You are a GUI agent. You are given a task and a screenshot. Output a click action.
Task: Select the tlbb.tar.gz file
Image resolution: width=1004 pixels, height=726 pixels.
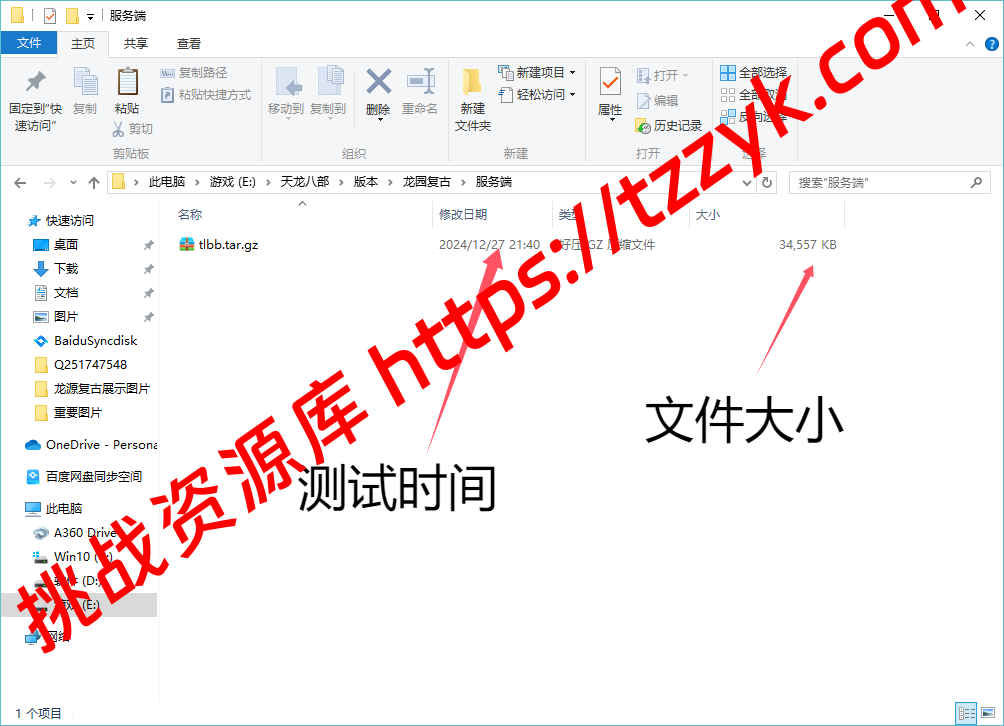point(228,245)
